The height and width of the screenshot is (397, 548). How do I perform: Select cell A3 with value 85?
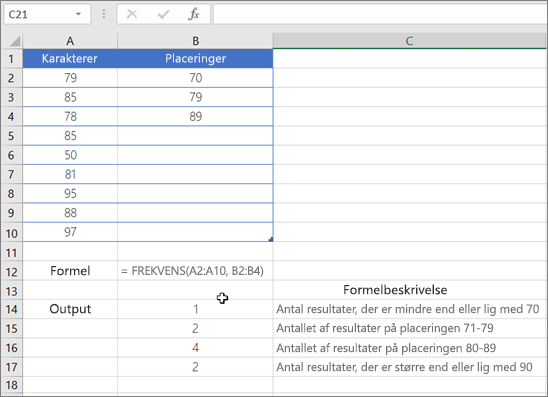(70, 97)
